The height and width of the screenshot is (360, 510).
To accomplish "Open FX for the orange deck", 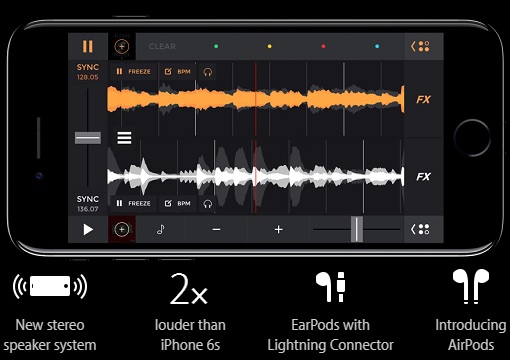I will [x=423, y=99].
